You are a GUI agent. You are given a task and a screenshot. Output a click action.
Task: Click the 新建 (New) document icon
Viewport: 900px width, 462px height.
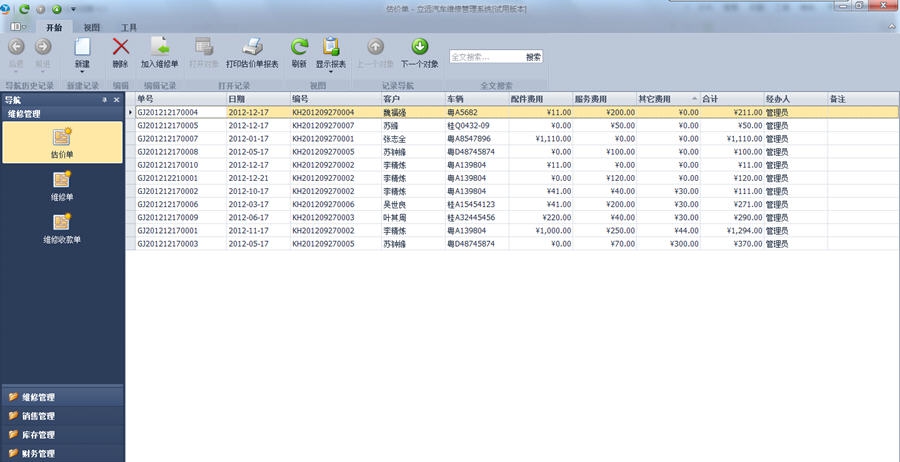(x=82, y=47)
